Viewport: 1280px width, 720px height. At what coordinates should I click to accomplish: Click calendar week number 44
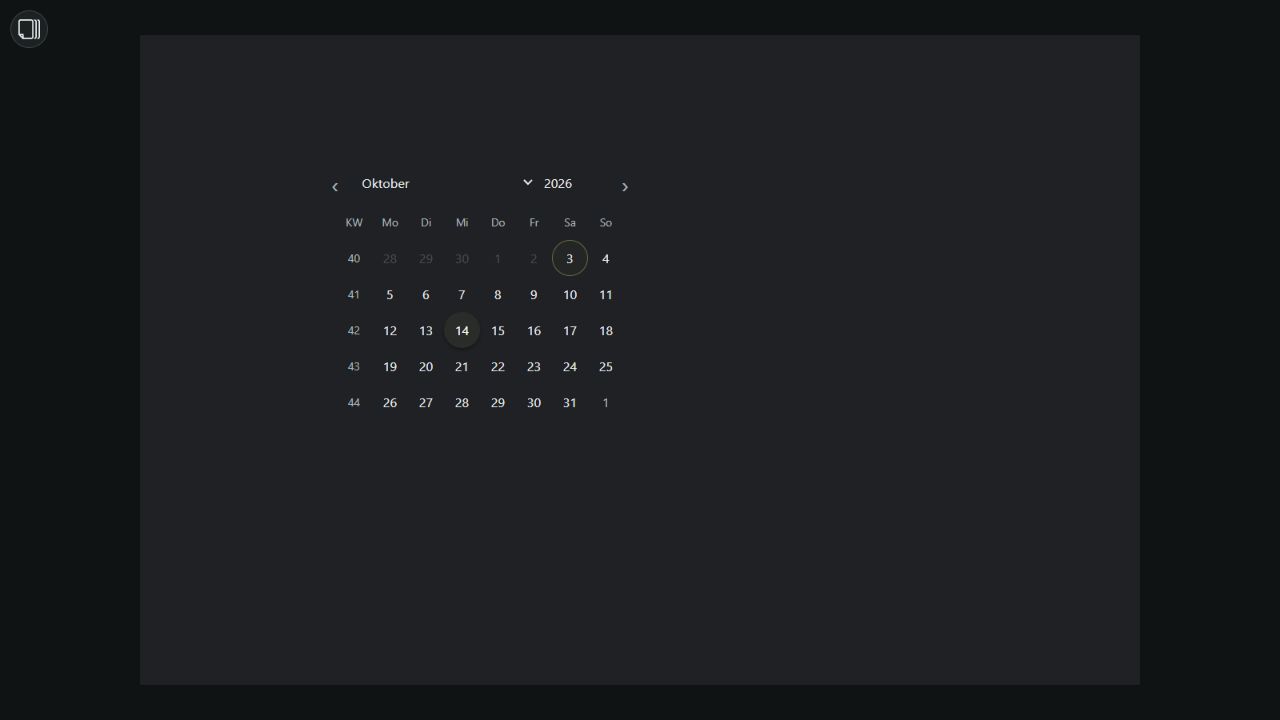[354, 403]
